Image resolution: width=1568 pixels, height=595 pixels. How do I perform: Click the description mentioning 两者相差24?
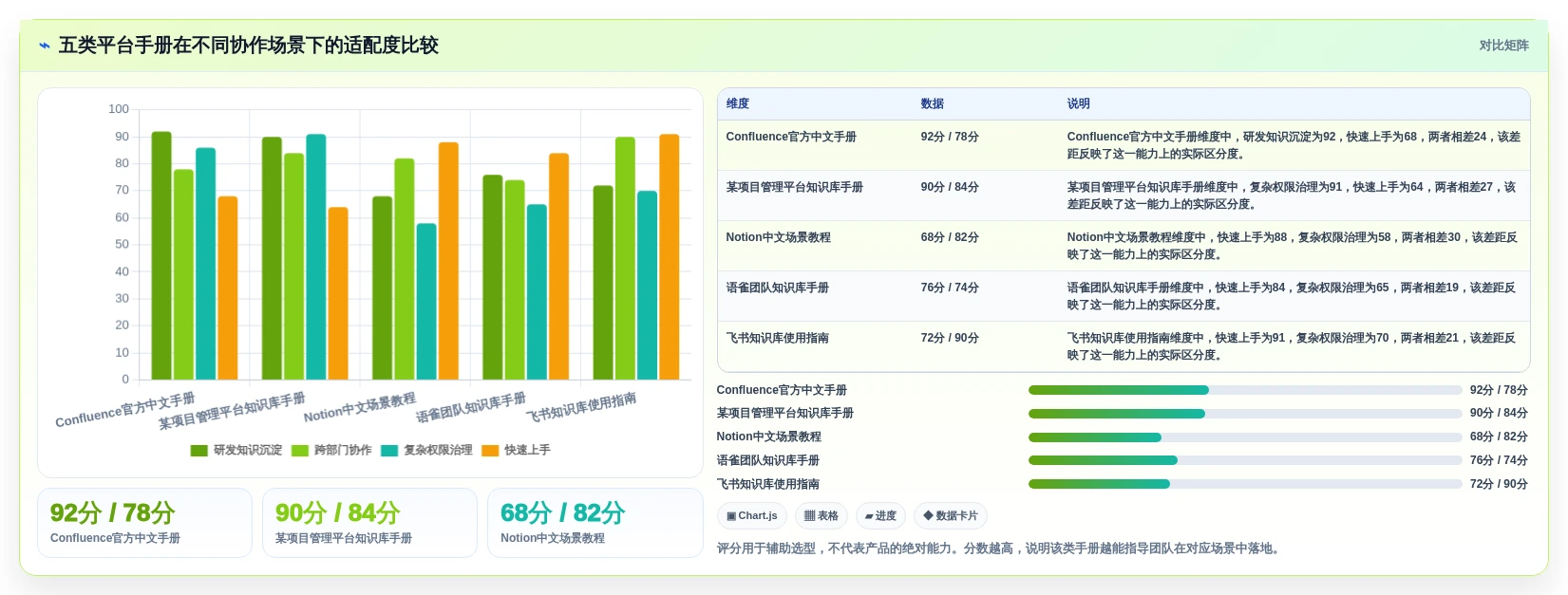point(1294,145)
